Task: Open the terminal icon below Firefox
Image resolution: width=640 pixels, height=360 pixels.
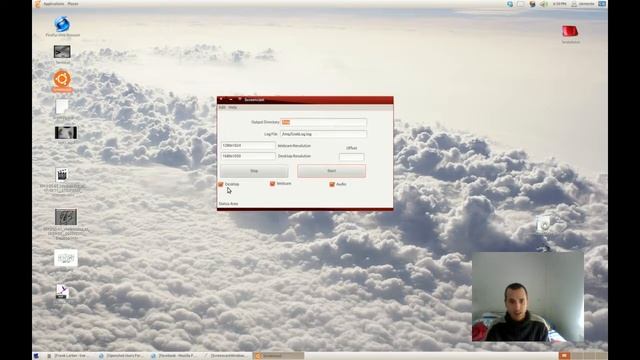Action: tap(62, 52)
